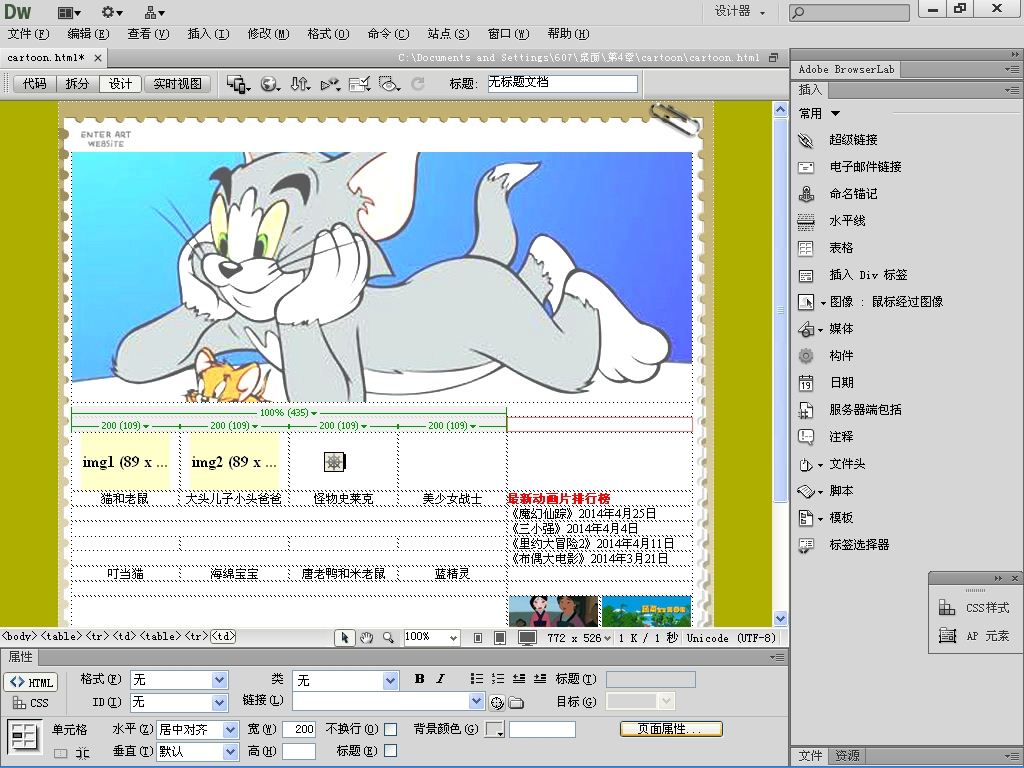Open the ID dropdown
Image resolution: width=1024 pixels, height=768 pixels.
(x=220, y=702)
